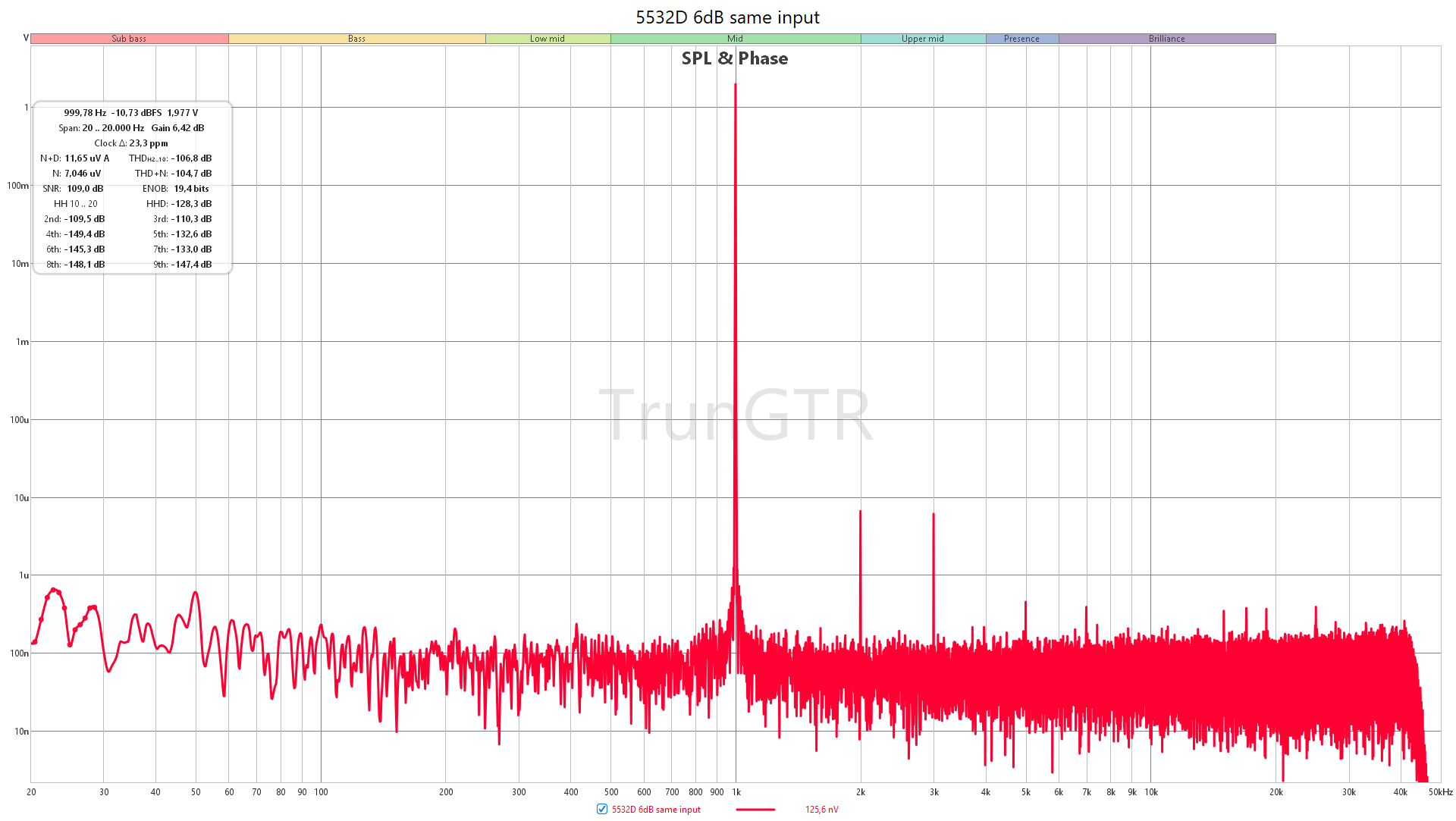
Task: Click the 50kHz frequency axis label
Action: pyautogui.click(x=1441, y=792)
